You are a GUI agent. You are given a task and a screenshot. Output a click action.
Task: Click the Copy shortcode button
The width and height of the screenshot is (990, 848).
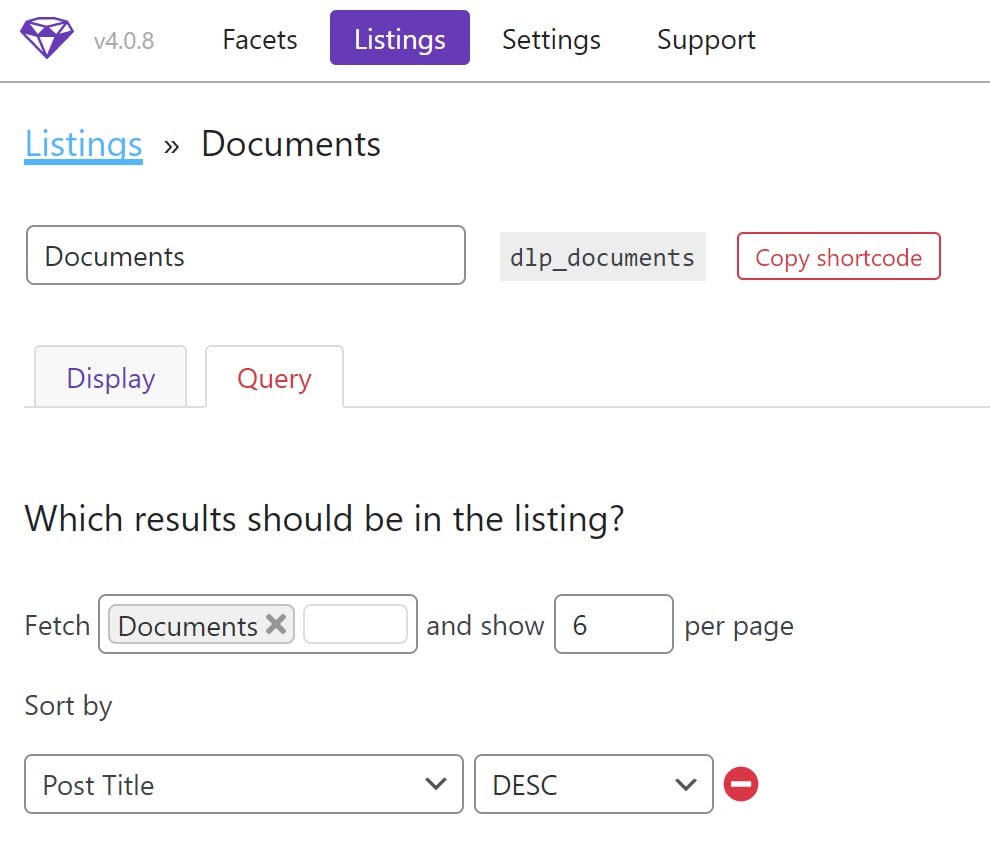pyautogui.click(x=838, y=257)
